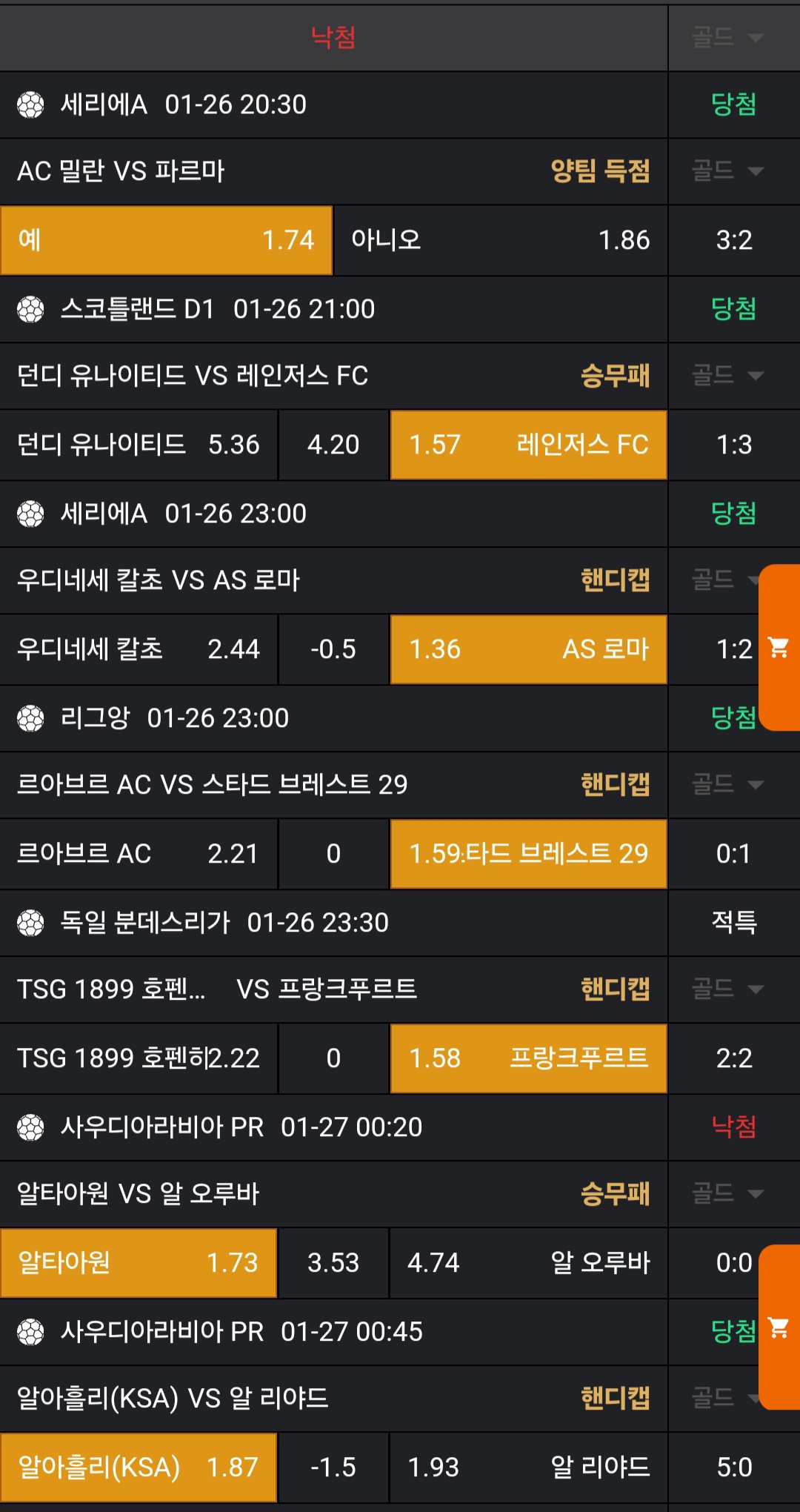
Task: Click 양팀 득점 bet type label
Action: 600,171
